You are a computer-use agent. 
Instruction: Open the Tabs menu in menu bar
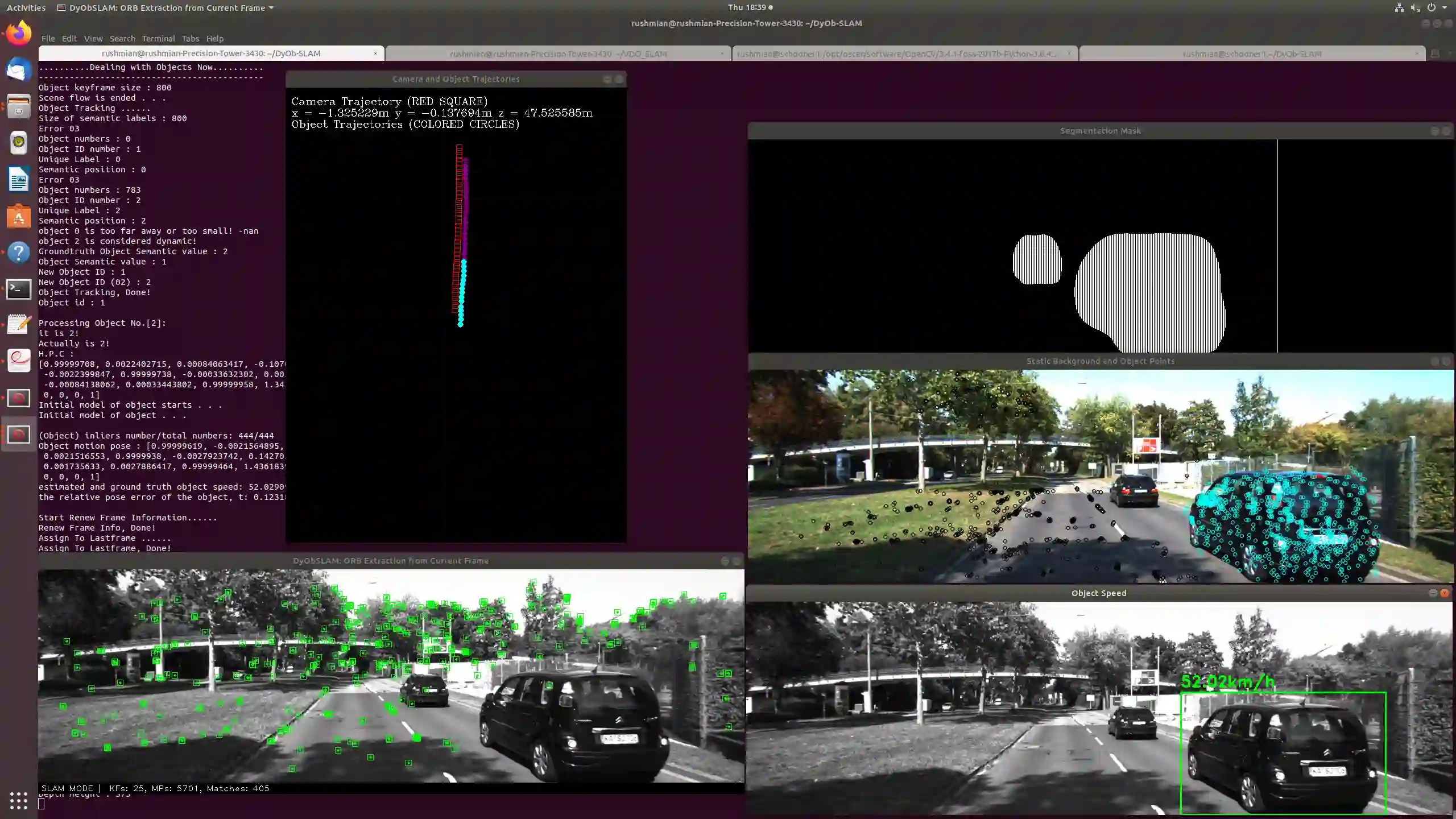click(x=190, y=39)
